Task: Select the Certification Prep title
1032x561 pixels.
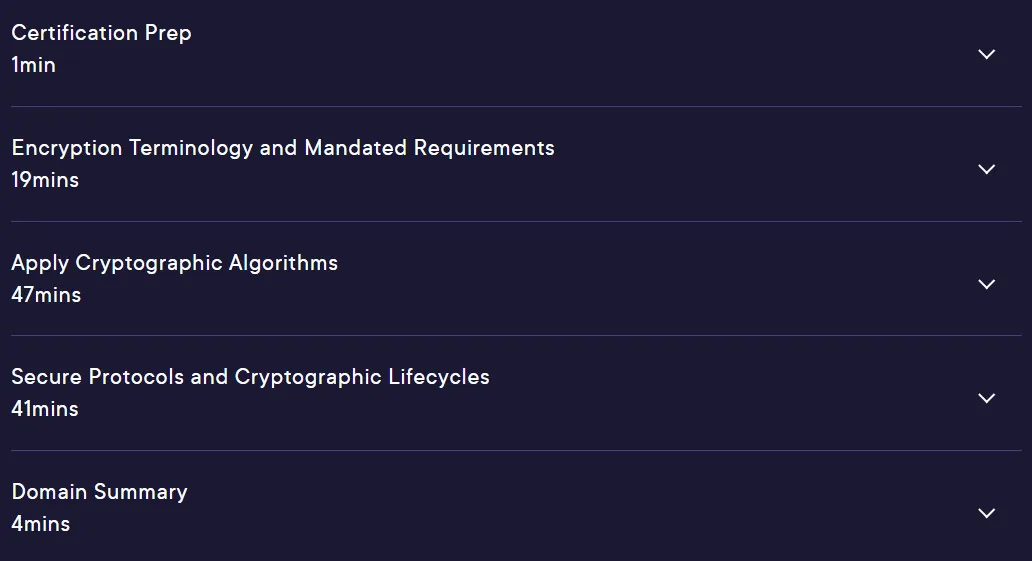Action: pyautogui.click(x=101, y=33)
